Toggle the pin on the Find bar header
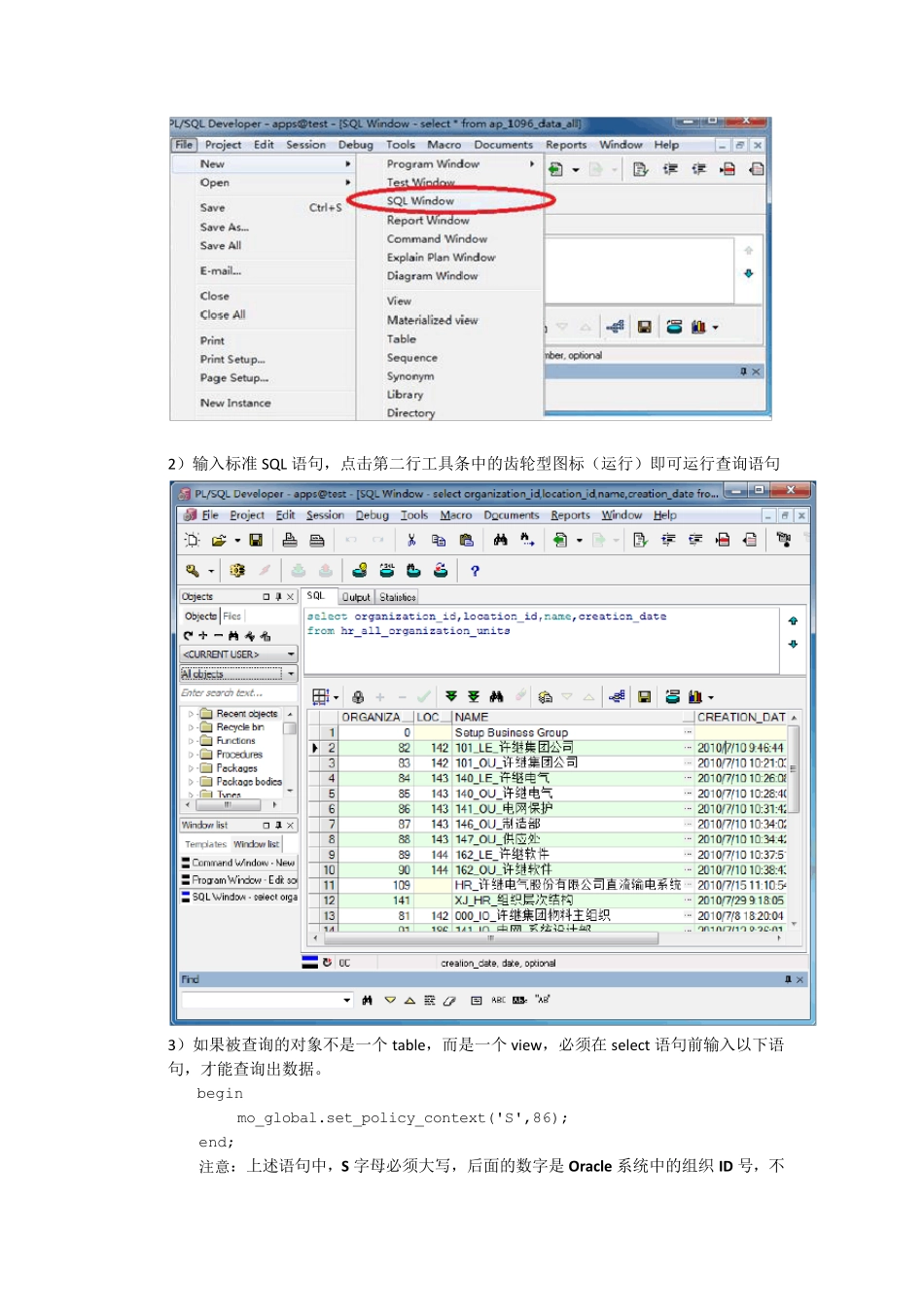This screenshot has width=924, height=1307. point(788,979)
